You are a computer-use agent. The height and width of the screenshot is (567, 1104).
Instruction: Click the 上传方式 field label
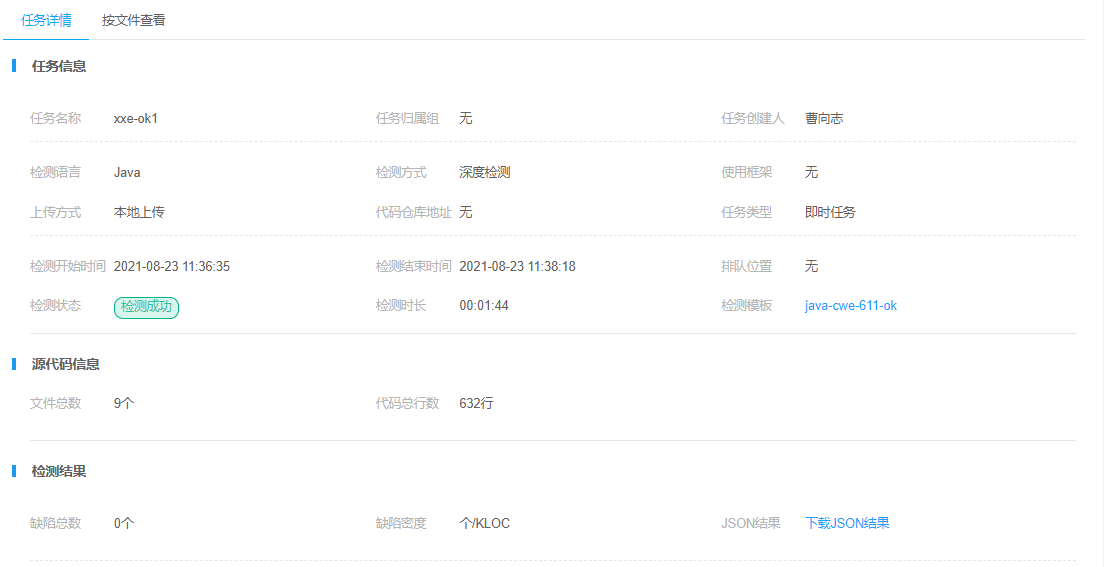[x=56, y=212]
